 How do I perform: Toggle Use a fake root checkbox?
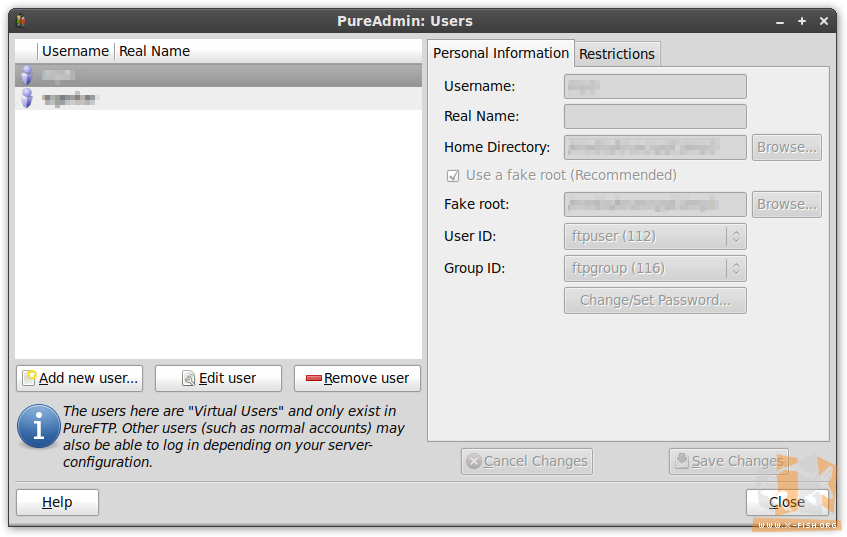453,176
